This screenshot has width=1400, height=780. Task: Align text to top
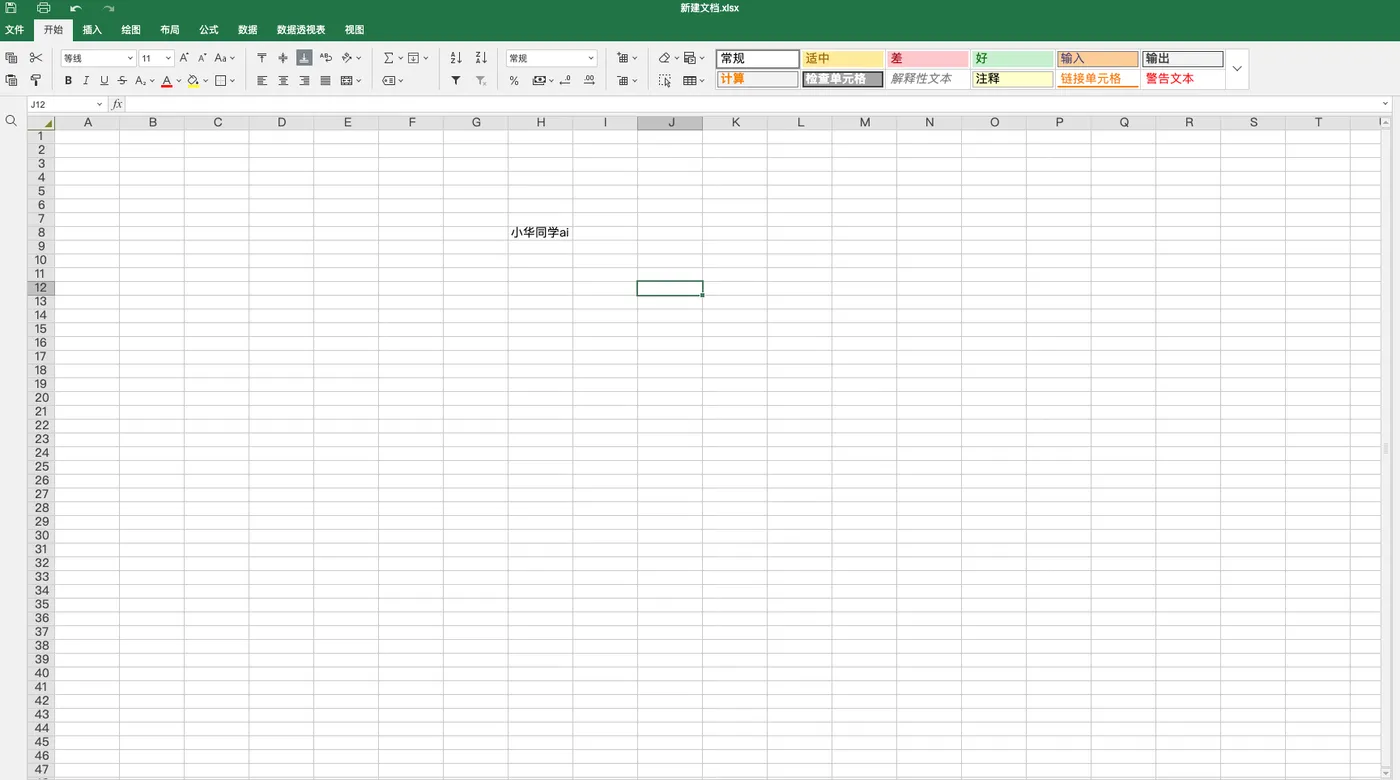[262, 58]
